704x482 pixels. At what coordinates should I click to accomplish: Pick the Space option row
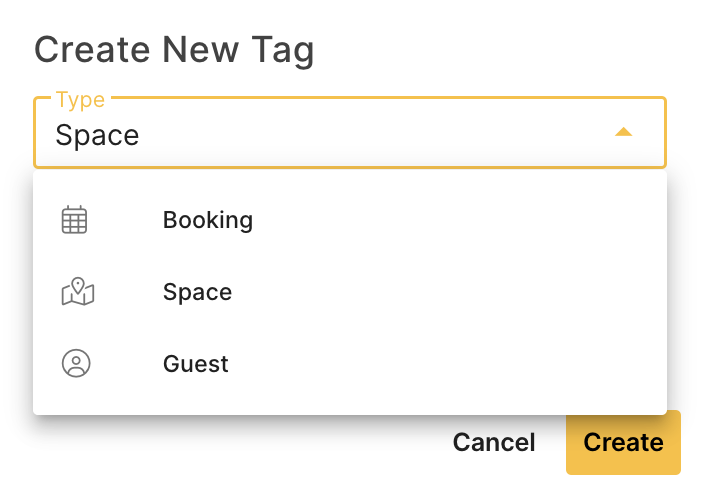350,292
